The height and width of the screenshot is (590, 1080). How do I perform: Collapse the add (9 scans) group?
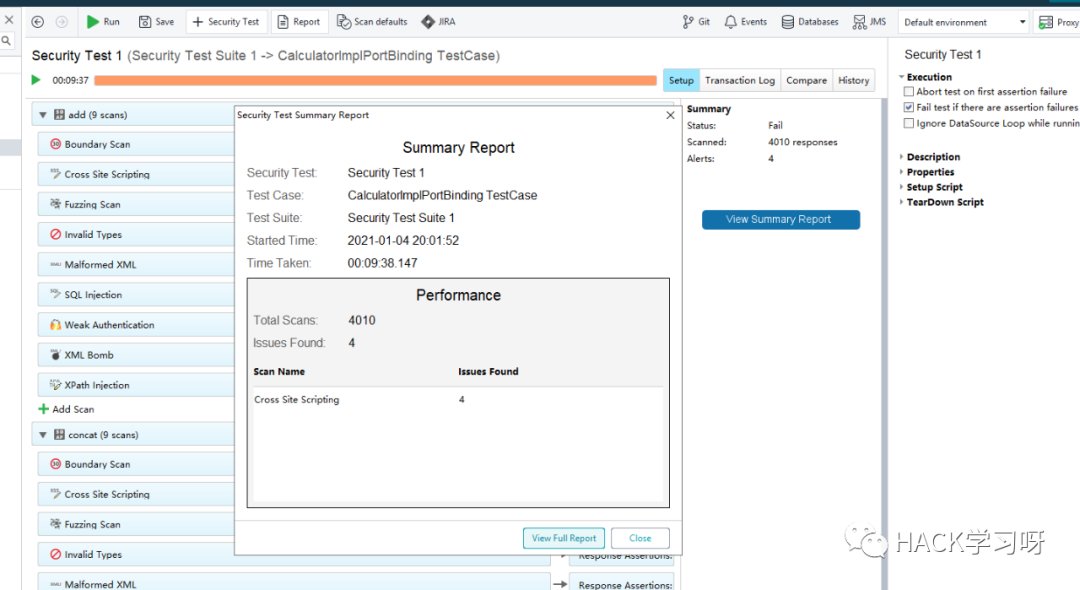click(x=43, y=115)
